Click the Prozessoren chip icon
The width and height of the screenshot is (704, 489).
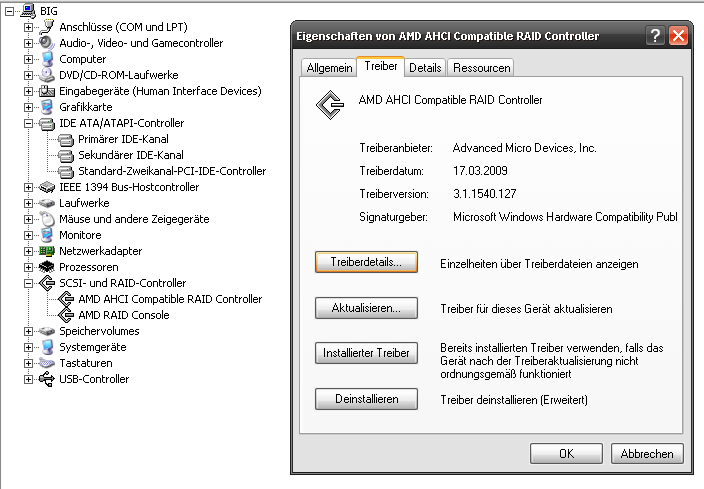click(x=47, y=267)
